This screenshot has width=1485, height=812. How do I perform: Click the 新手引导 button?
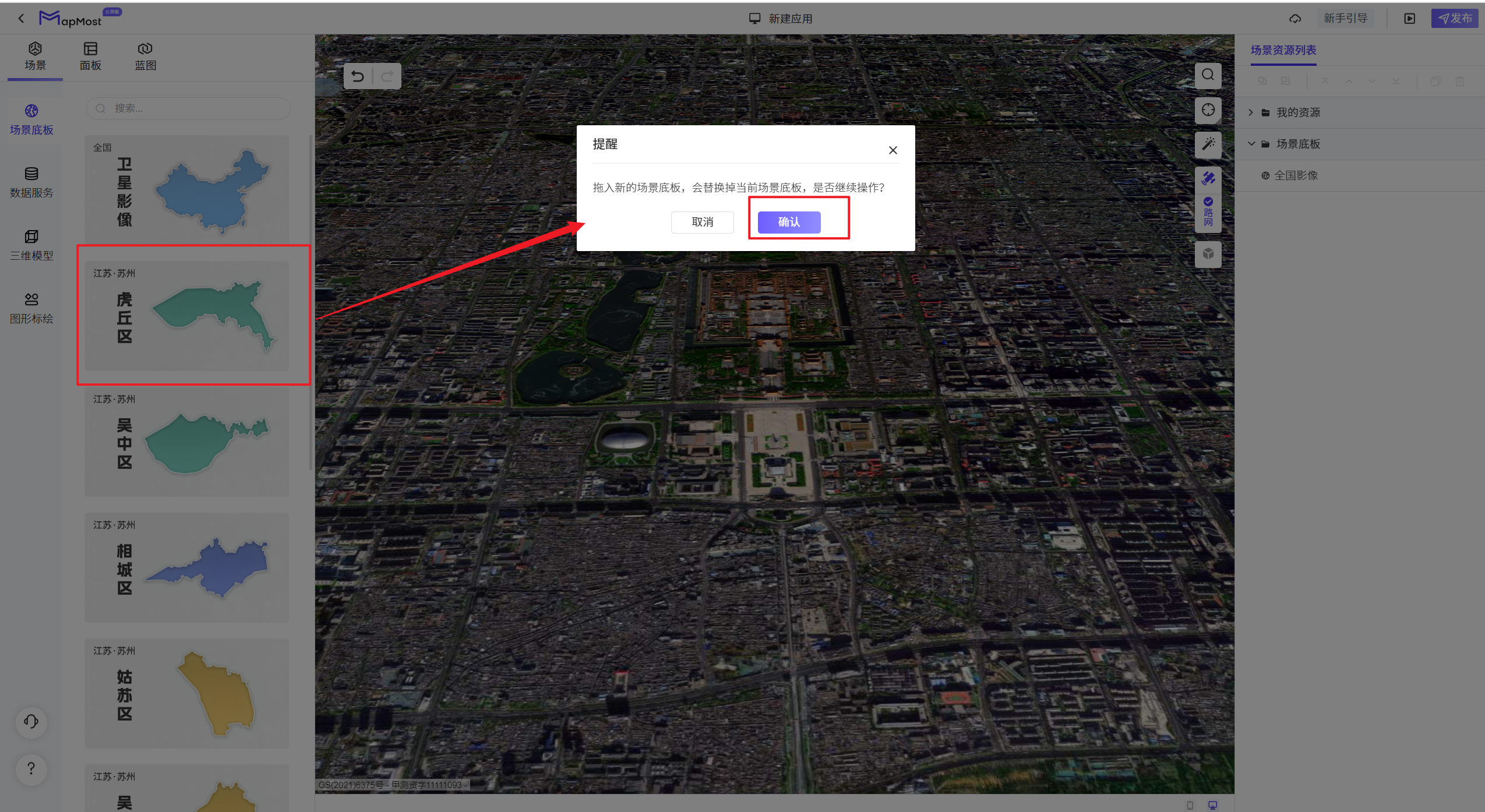tap(1345, 19)
